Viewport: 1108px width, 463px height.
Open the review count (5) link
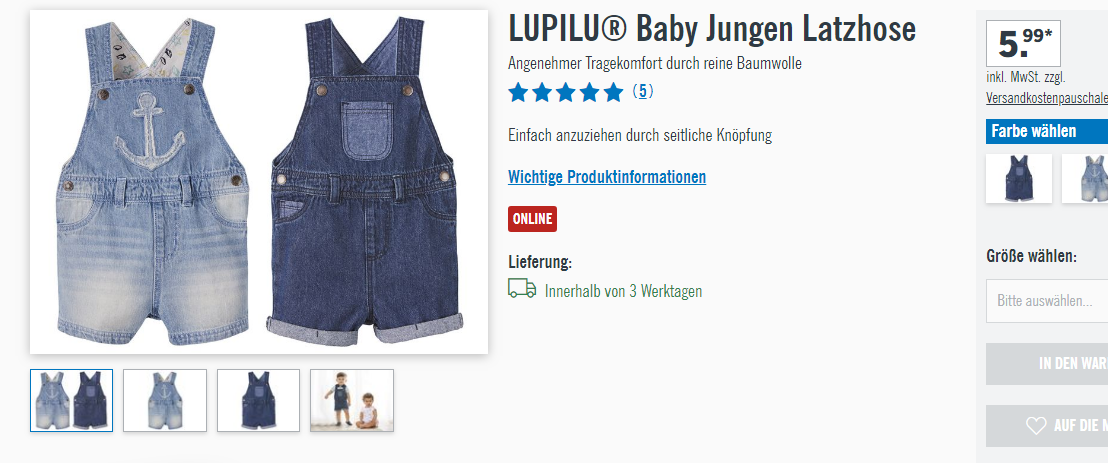[642, 91]
